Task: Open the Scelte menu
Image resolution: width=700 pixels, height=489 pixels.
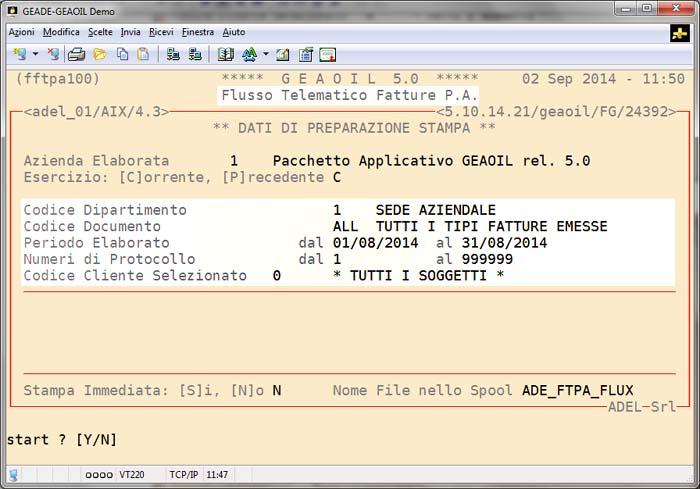Action: (x=100, y=32)
